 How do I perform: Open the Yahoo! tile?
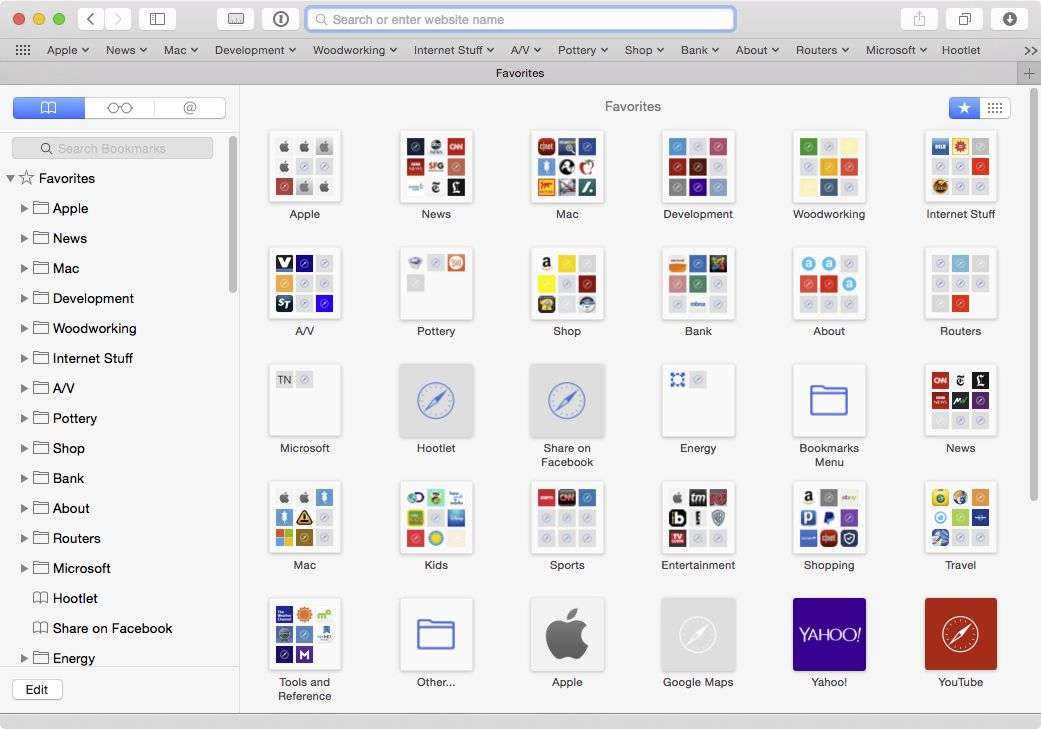[x=829, y=634]
